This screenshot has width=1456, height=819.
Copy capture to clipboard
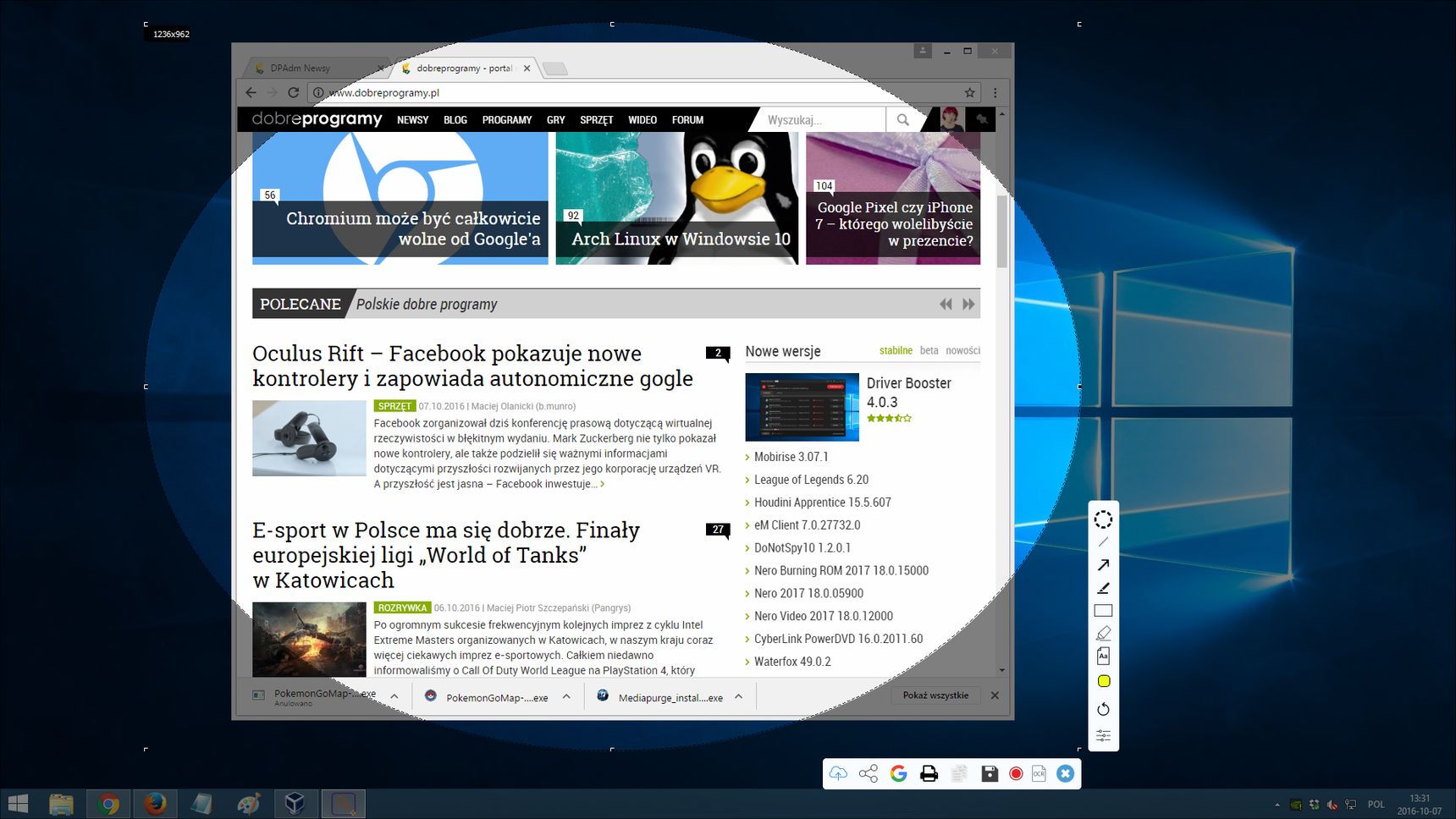click(x=959, y=773)
